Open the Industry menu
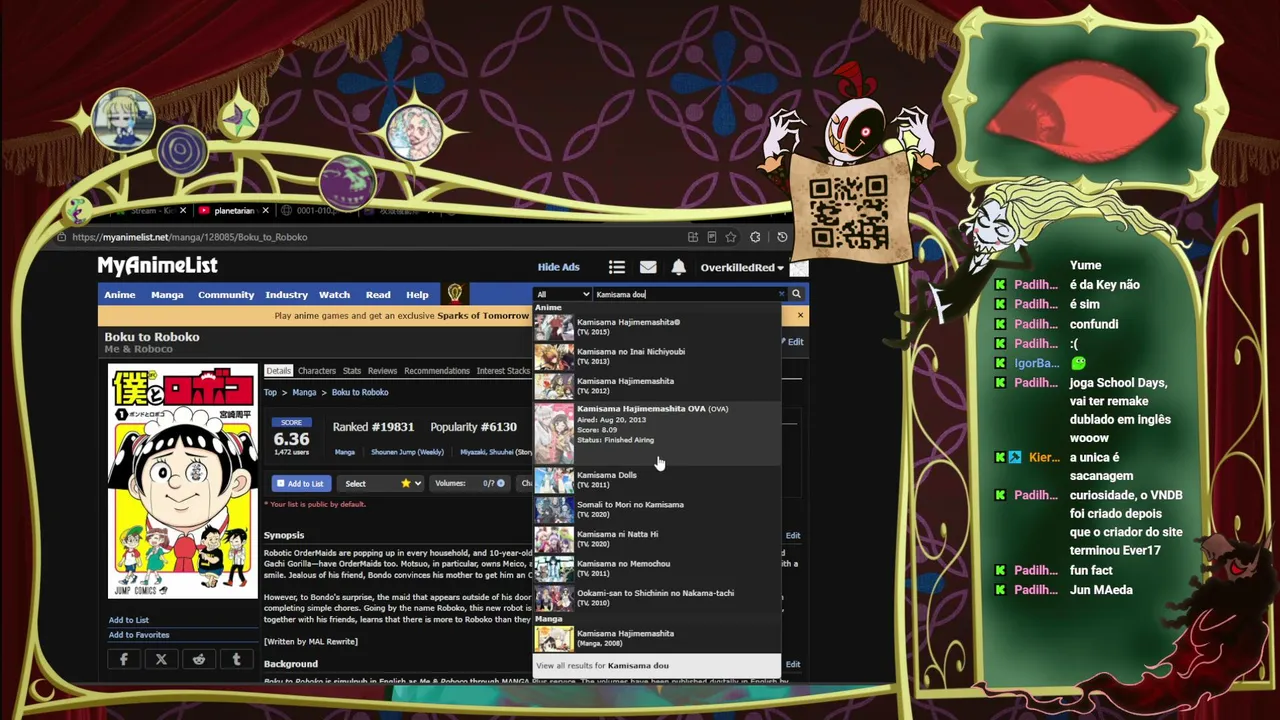 click(x=287, y=294)
